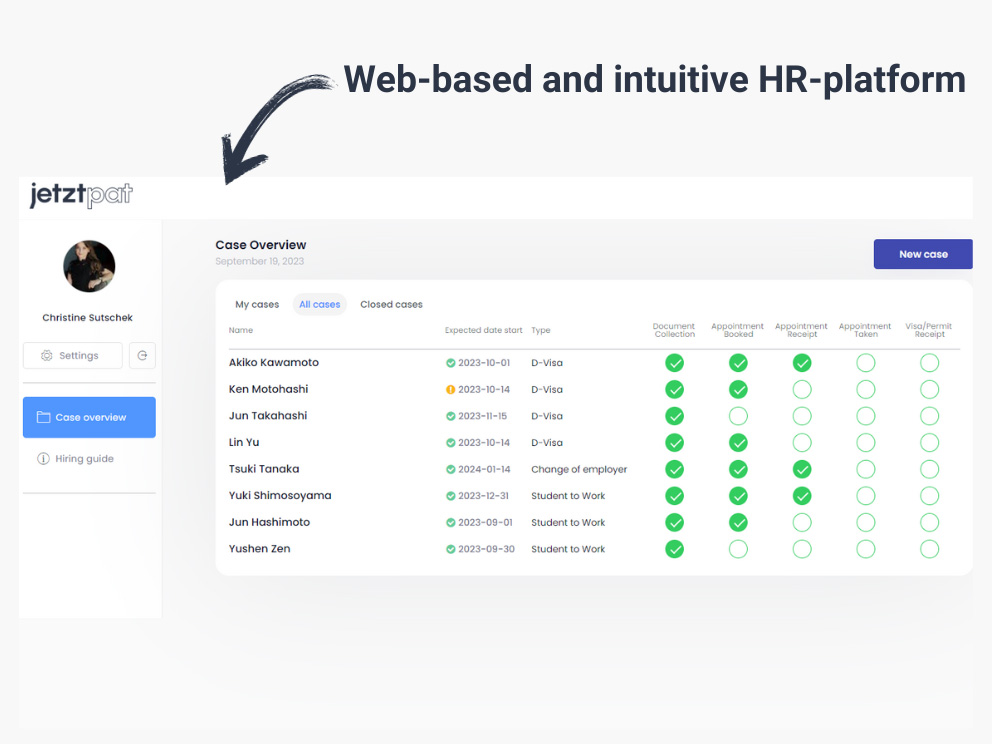The image size is (992, 744).
Task: Toggle Document Collection for Jun Takahashi
Action: point(674,416)
